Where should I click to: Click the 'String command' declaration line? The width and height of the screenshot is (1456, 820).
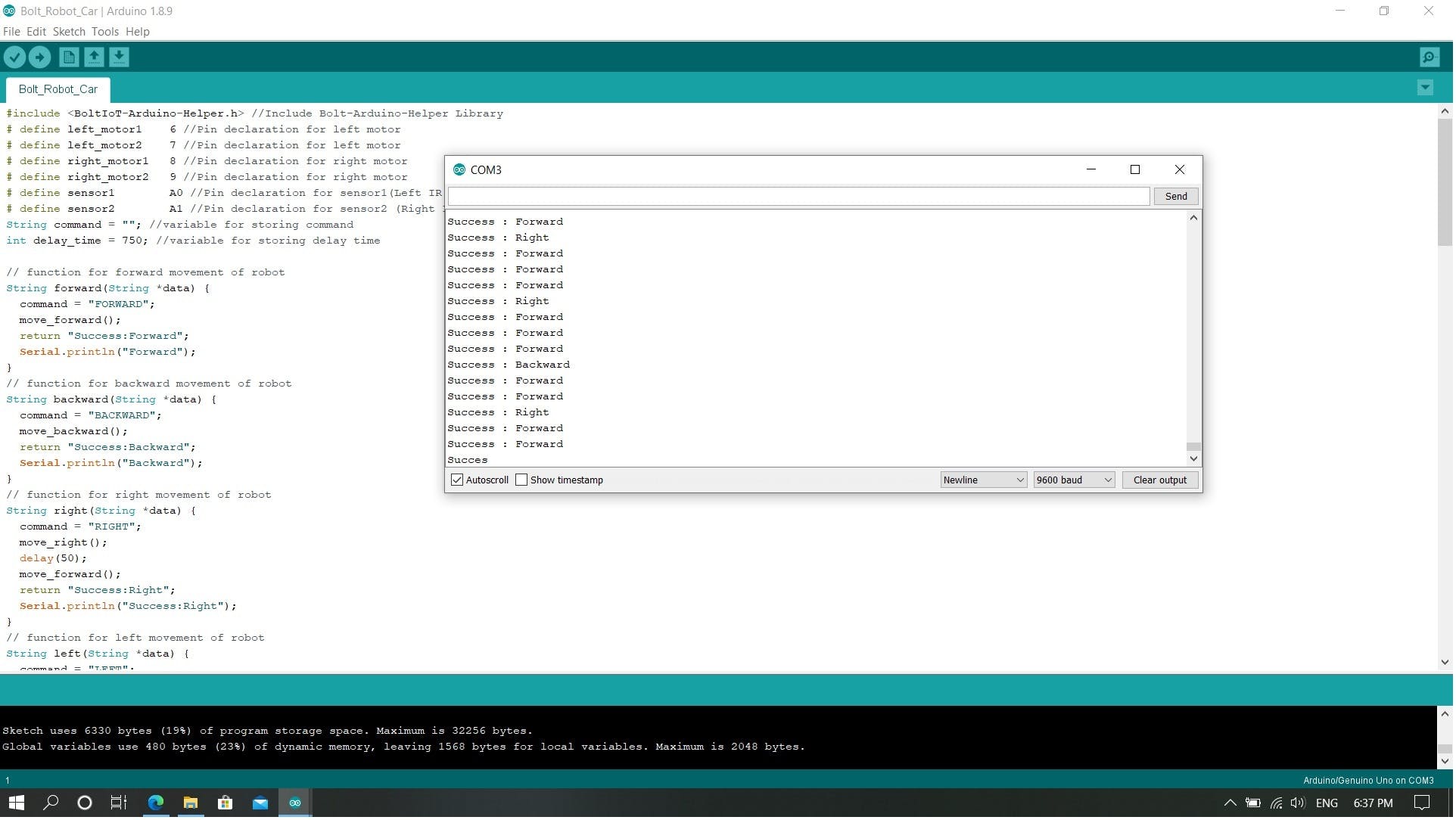click(x=179, y=225)
